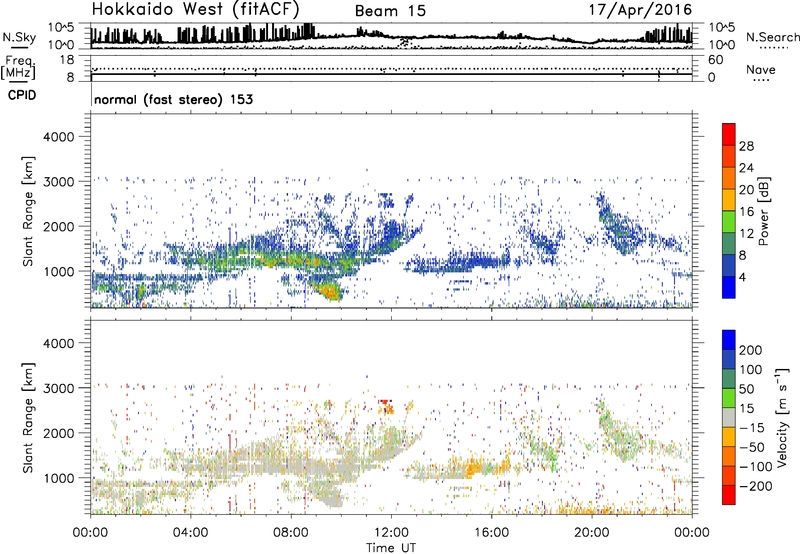This screenshot has width=800, height=554.
Task: Click the '24' label on the Power colorbar
Action: [746, 168]
